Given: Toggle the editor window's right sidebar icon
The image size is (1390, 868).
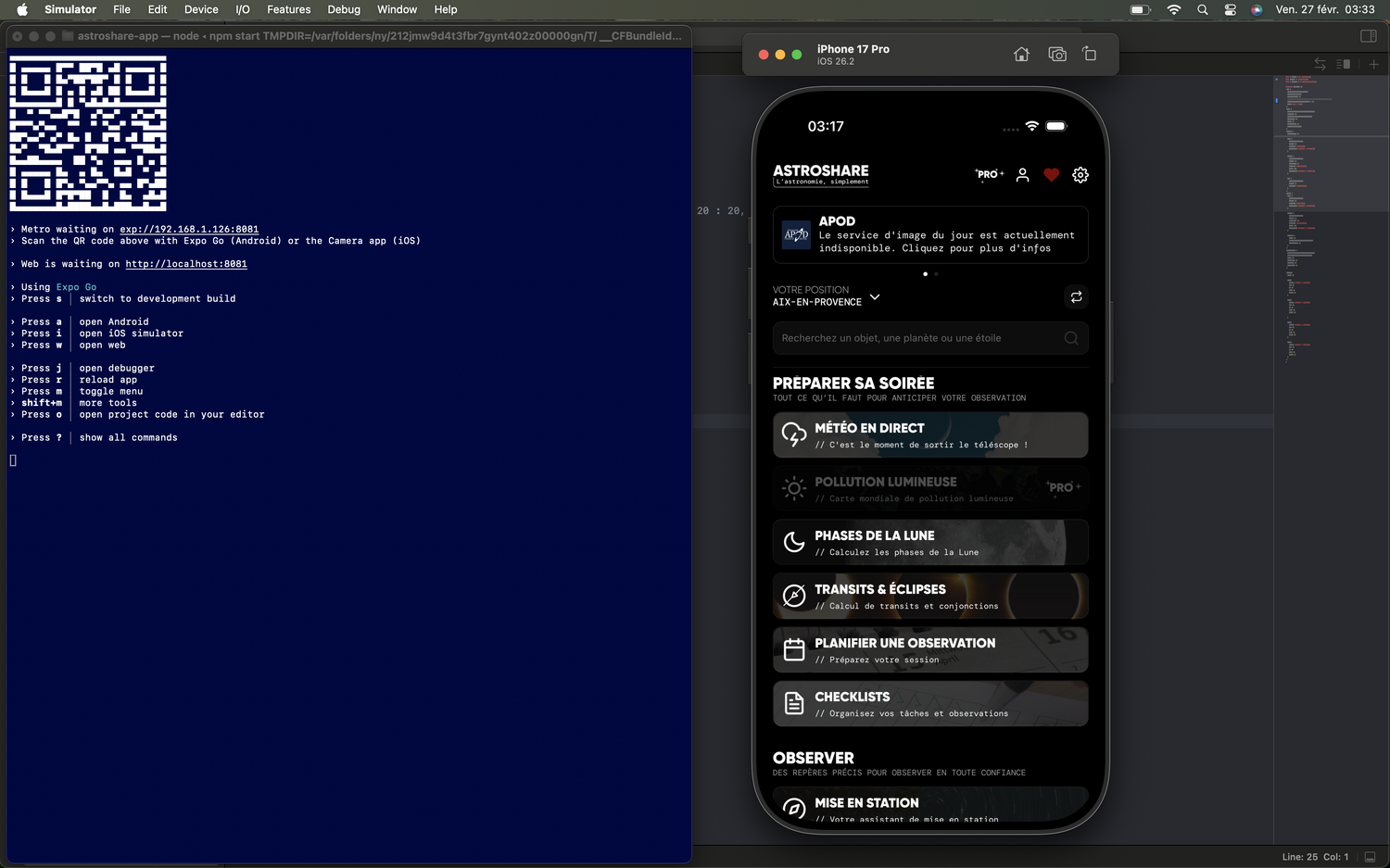Looking at the screenshot, I should (x=1369, y=36).
